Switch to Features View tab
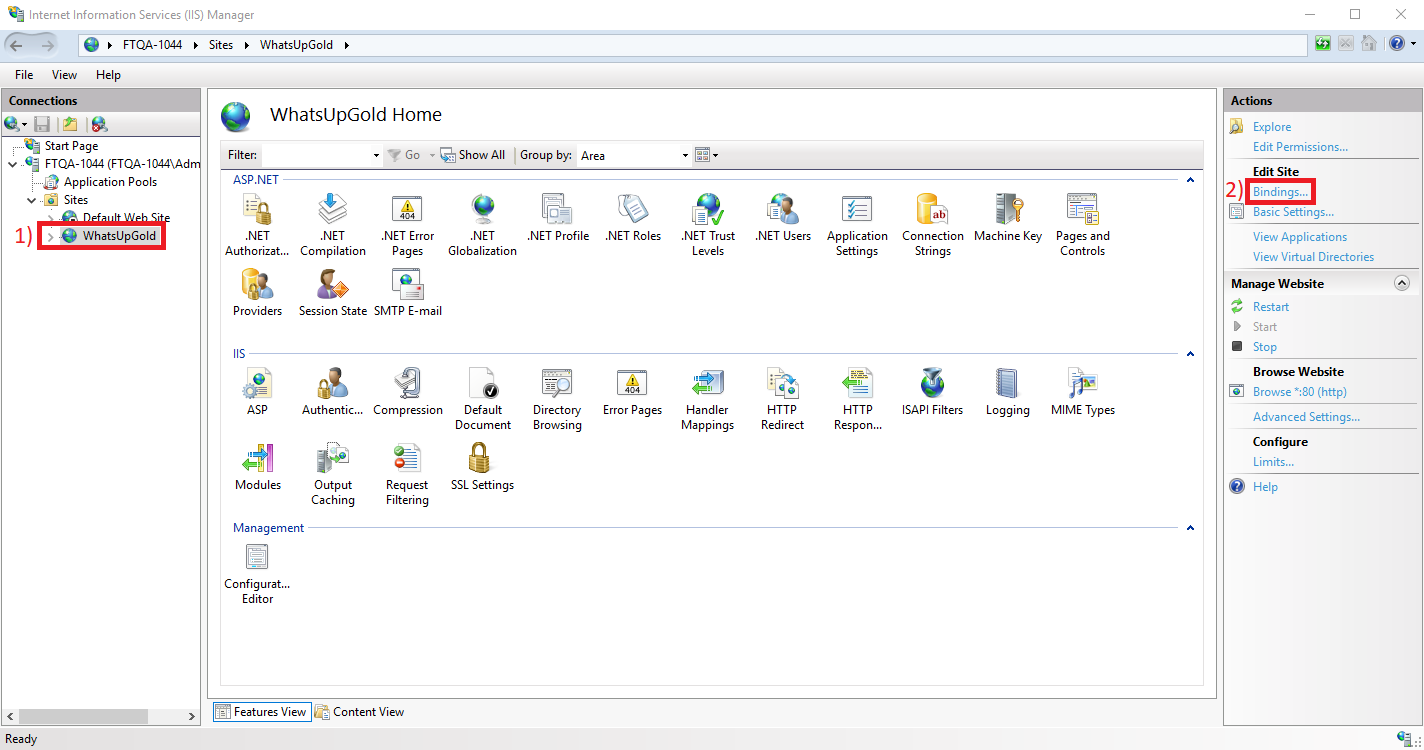 [x=261, y=712]
